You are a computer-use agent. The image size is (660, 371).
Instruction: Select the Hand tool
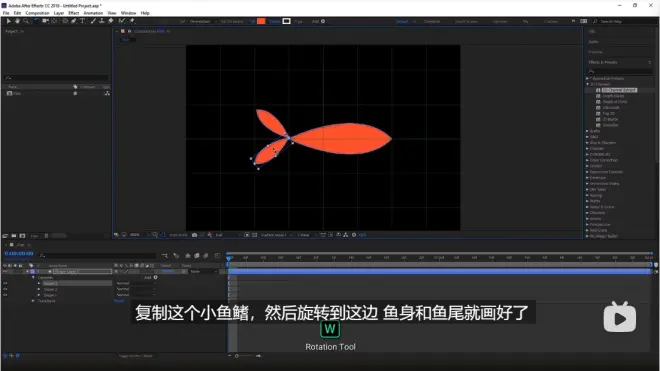tap(17, 21)
